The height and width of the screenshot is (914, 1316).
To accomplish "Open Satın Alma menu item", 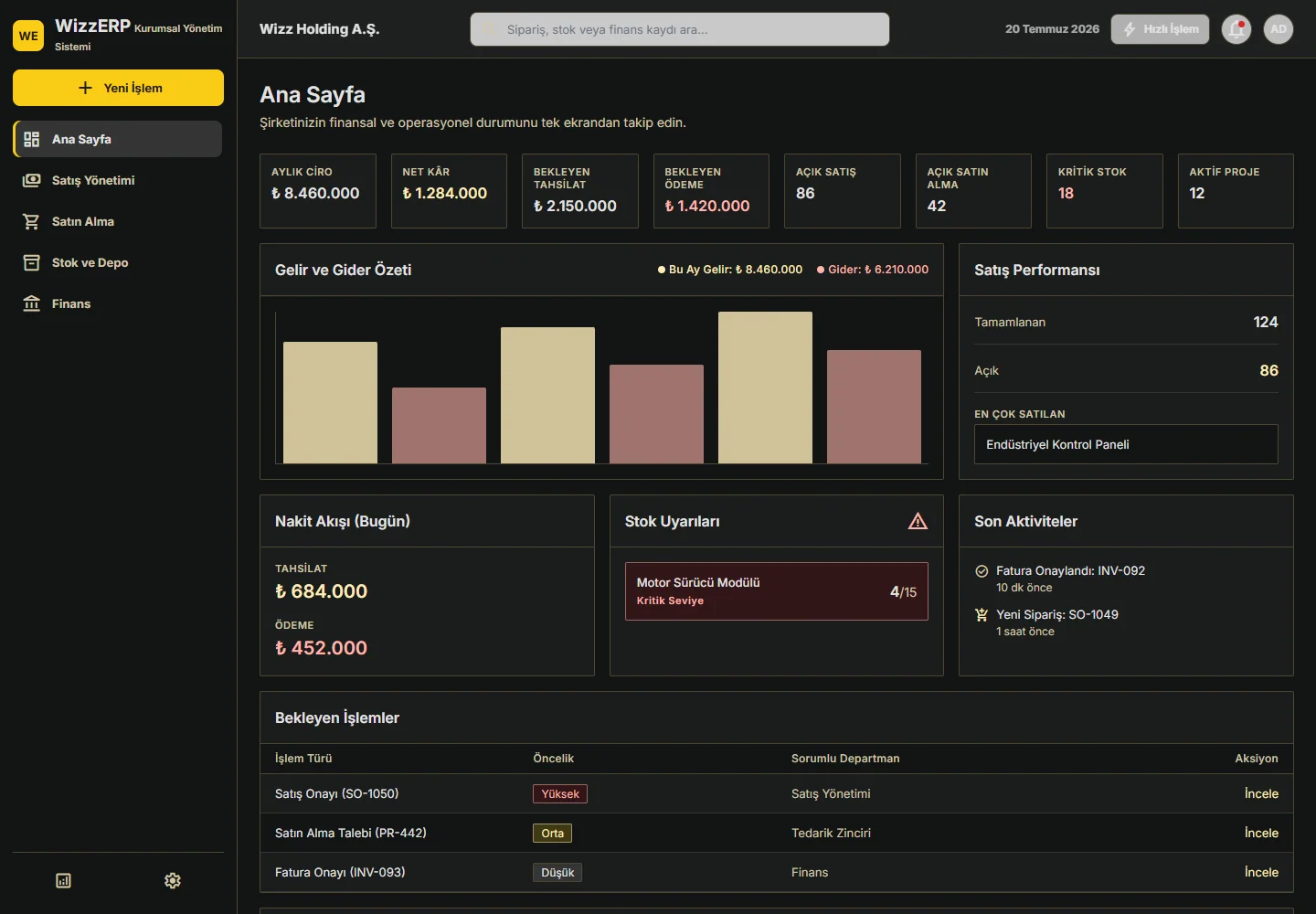I will [118, 221].
